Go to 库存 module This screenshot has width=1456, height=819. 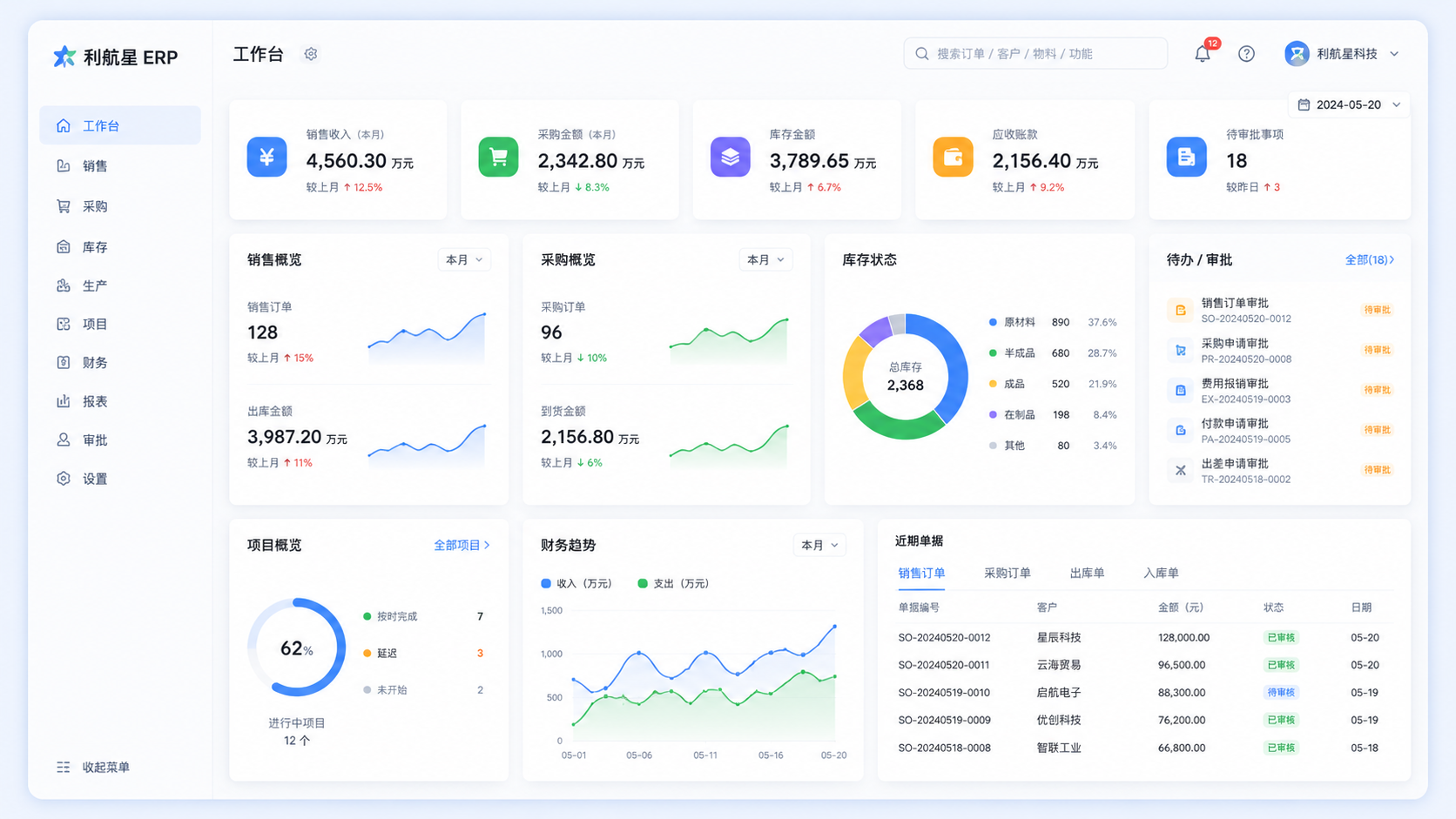pos(120,247)
